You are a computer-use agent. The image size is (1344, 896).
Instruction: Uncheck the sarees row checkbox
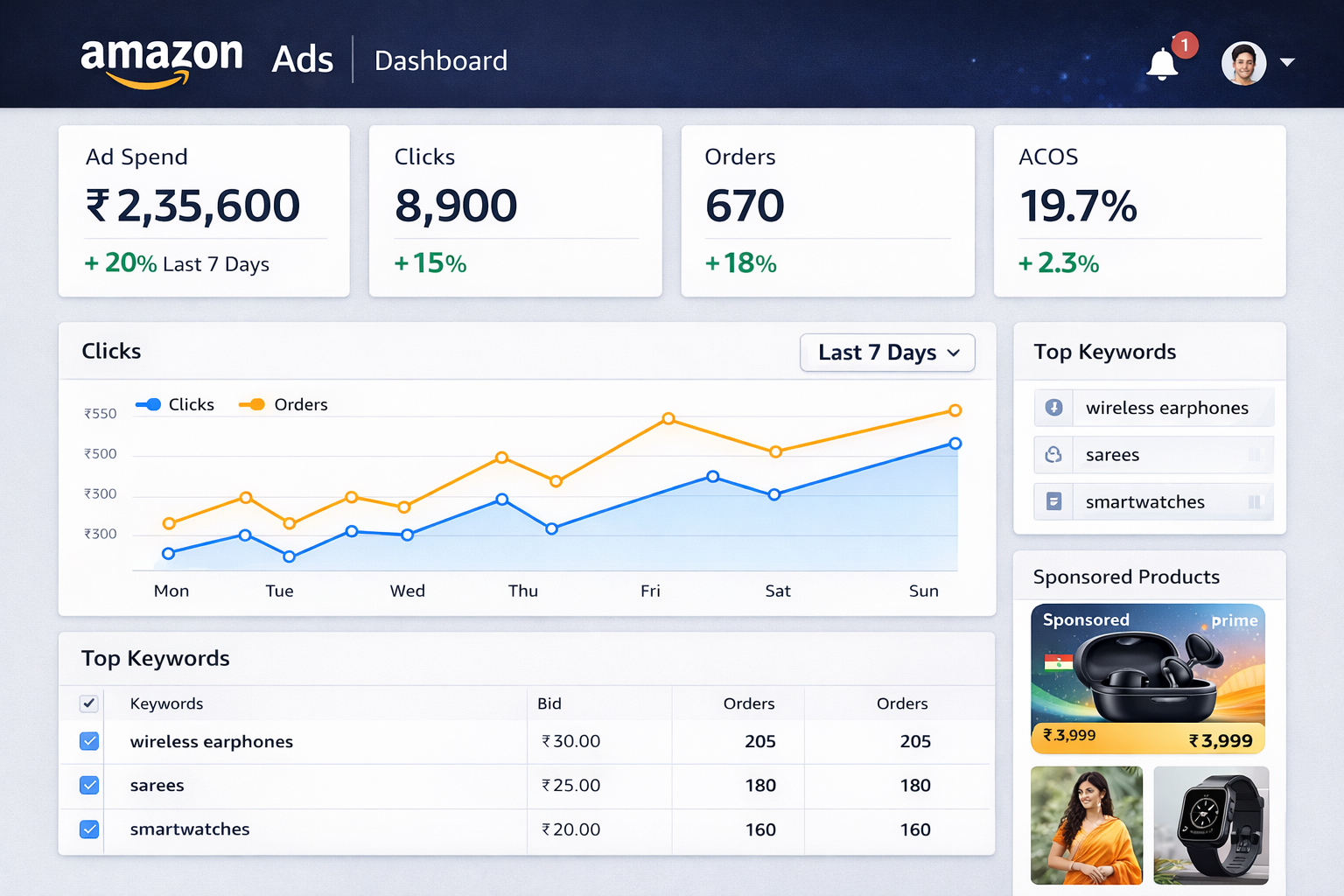pyautogui.click(x=89, y=785)
